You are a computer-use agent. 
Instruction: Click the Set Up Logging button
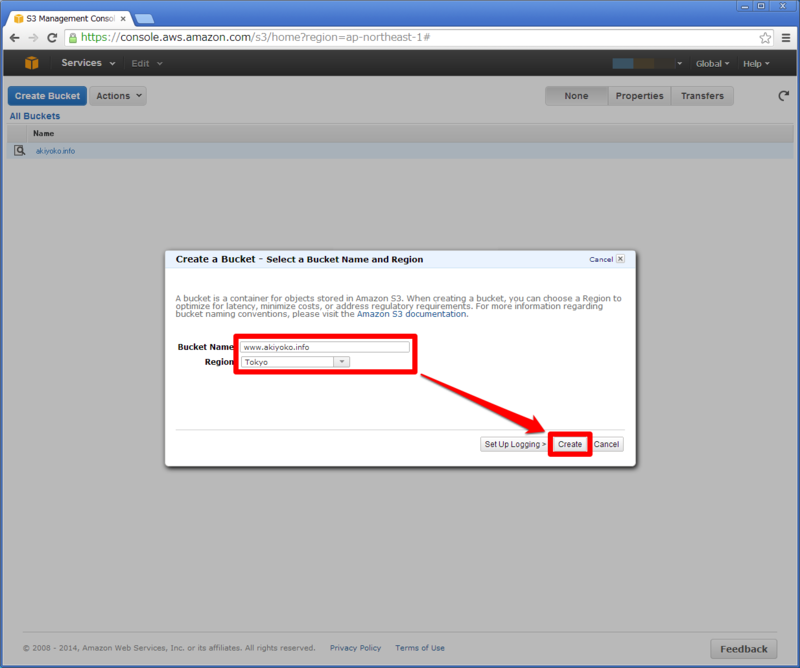coord(514,444)
